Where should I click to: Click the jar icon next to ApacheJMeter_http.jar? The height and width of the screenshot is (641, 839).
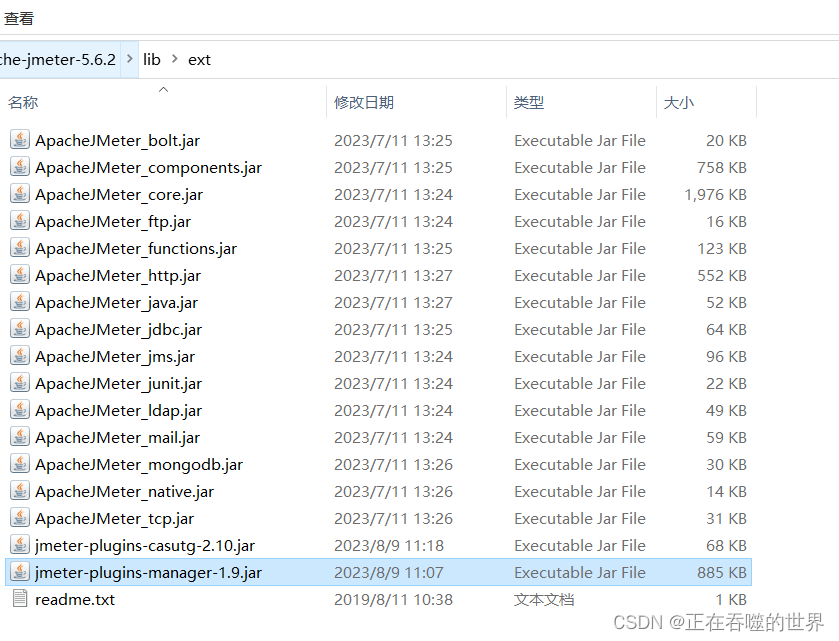20,275
